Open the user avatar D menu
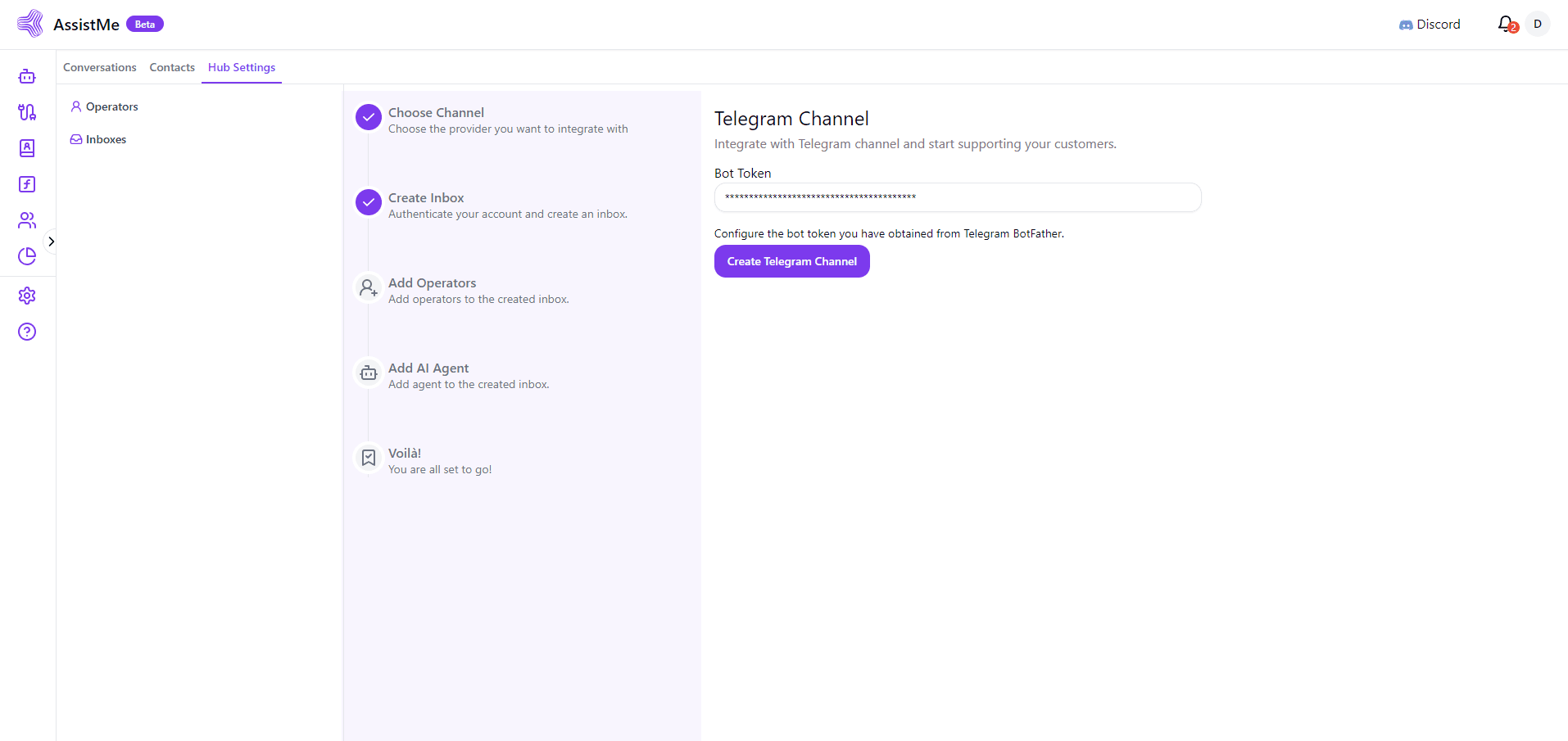The width and height of the screenshot is (1568, 741). click(1538, 25)
